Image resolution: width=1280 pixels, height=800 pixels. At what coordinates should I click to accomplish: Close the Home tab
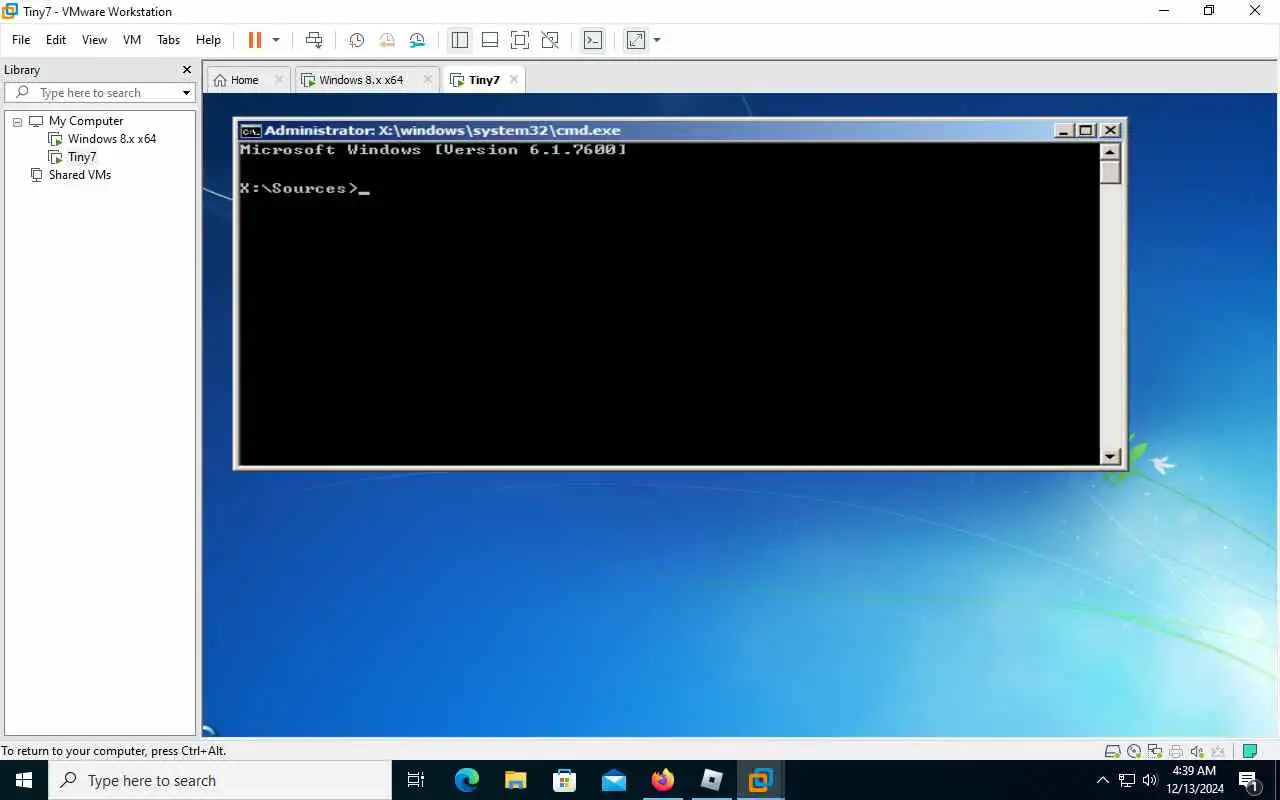click(x=278, y=79)
